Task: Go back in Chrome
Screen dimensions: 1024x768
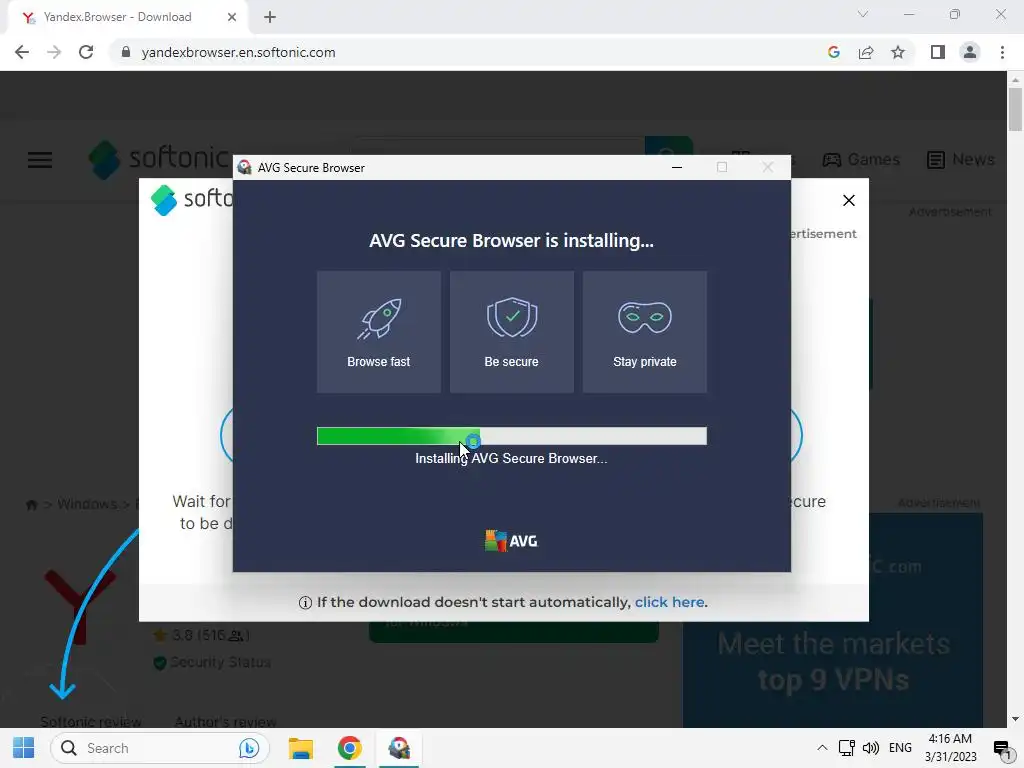Action: click(22, 52)
